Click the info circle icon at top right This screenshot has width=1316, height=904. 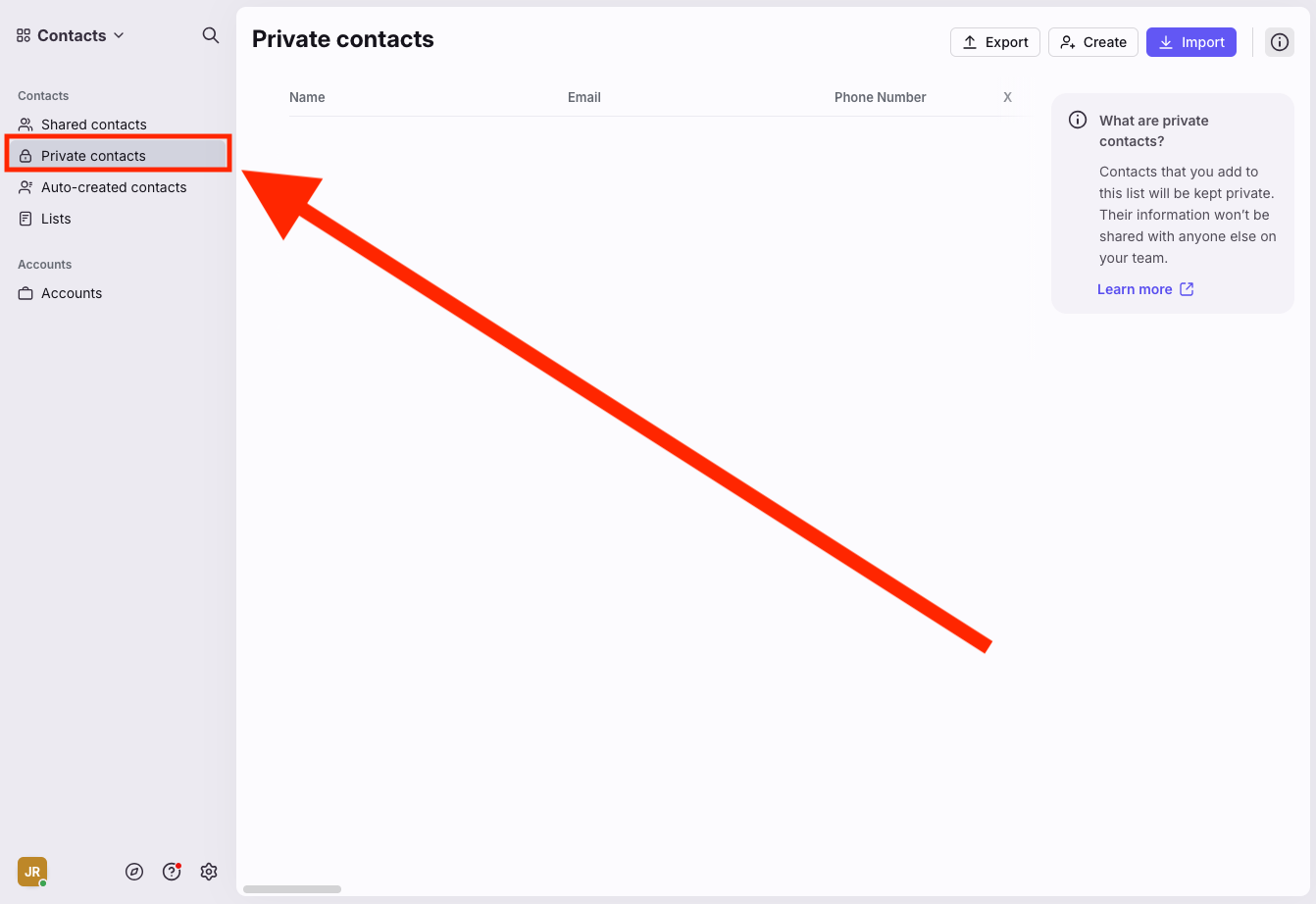(1279, 42)
